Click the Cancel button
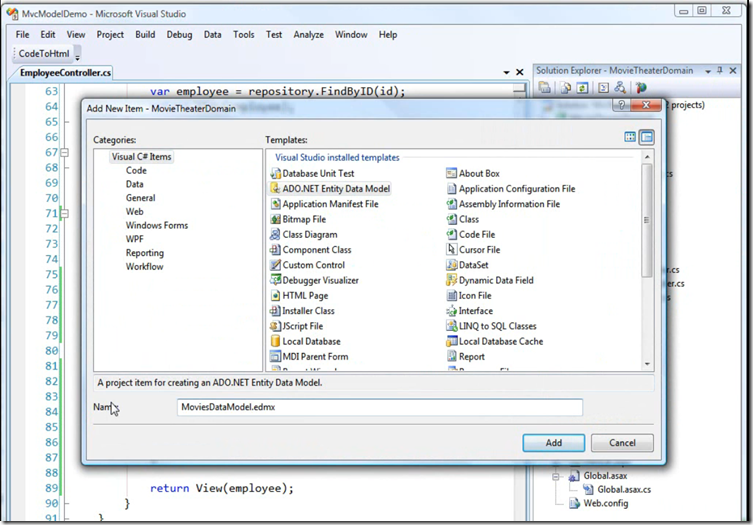The height and width of the screenshot is (525, 753). click(x=622, y=443)
